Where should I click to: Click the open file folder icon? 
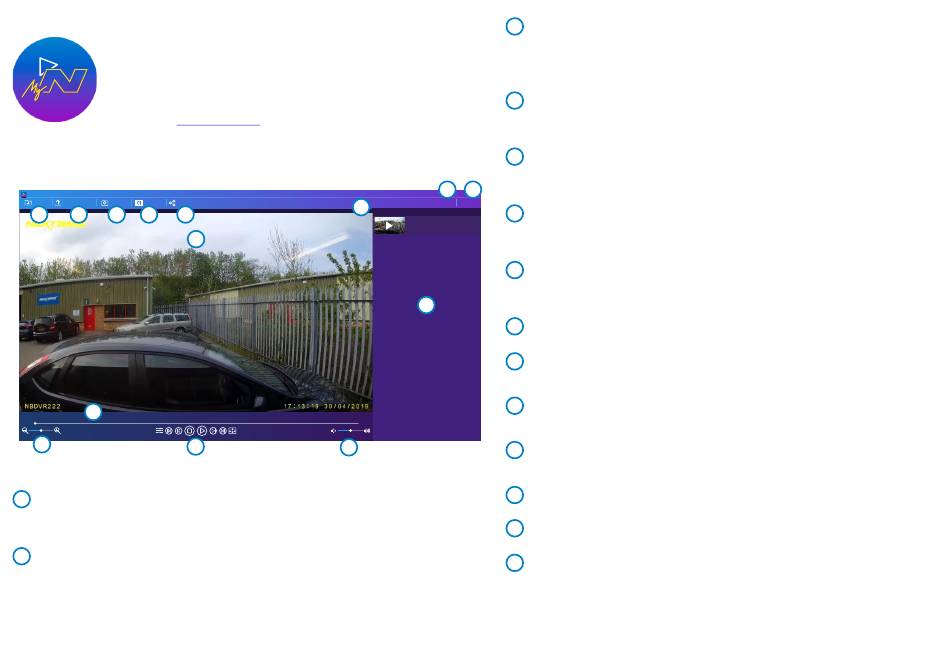point(28,203)
